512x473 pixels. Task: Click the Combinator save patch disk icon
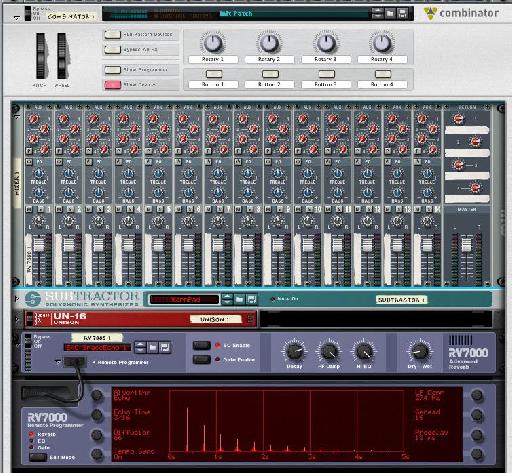(402, 13)
